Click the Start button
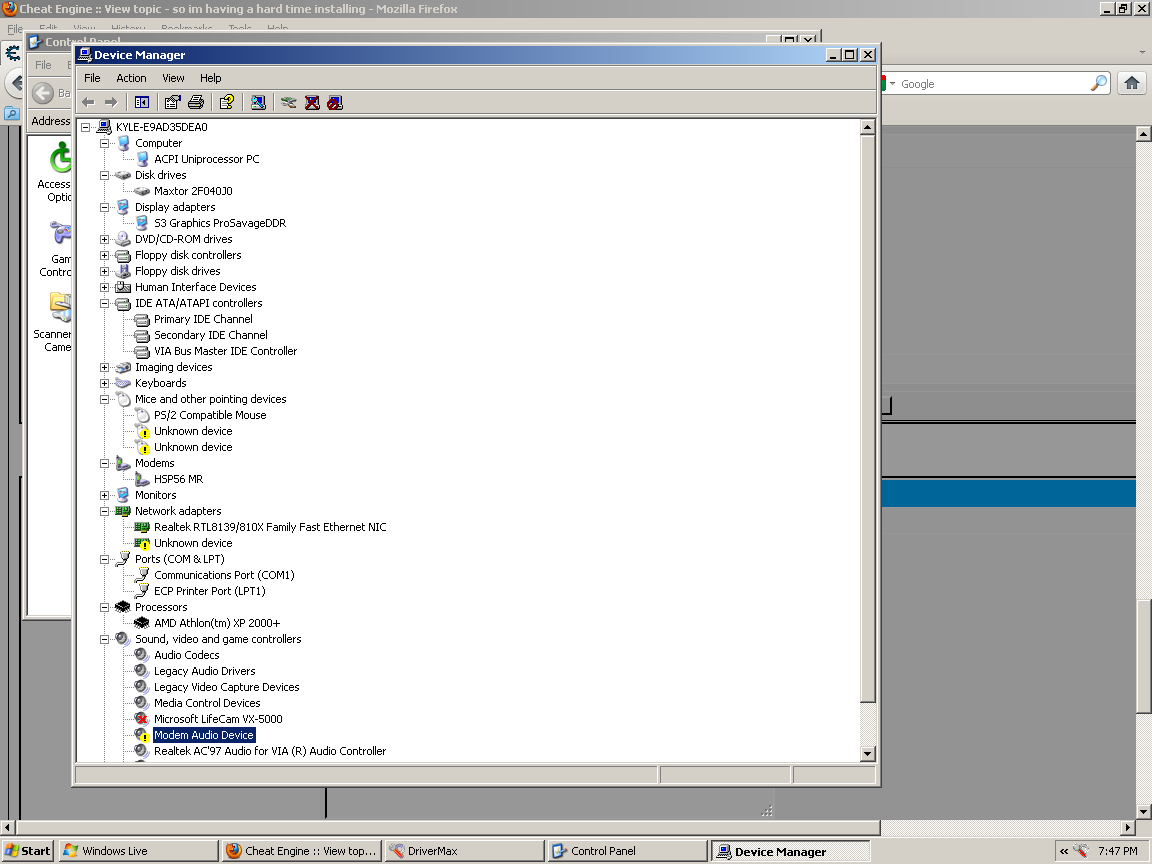 (27, 851)
